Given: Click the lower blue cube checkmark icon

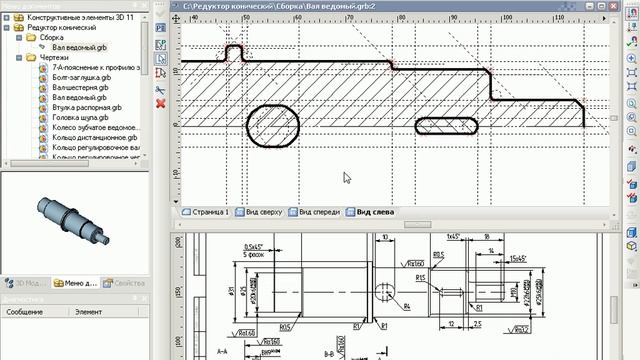Looking at the screenshot, I should click(632, 198).
